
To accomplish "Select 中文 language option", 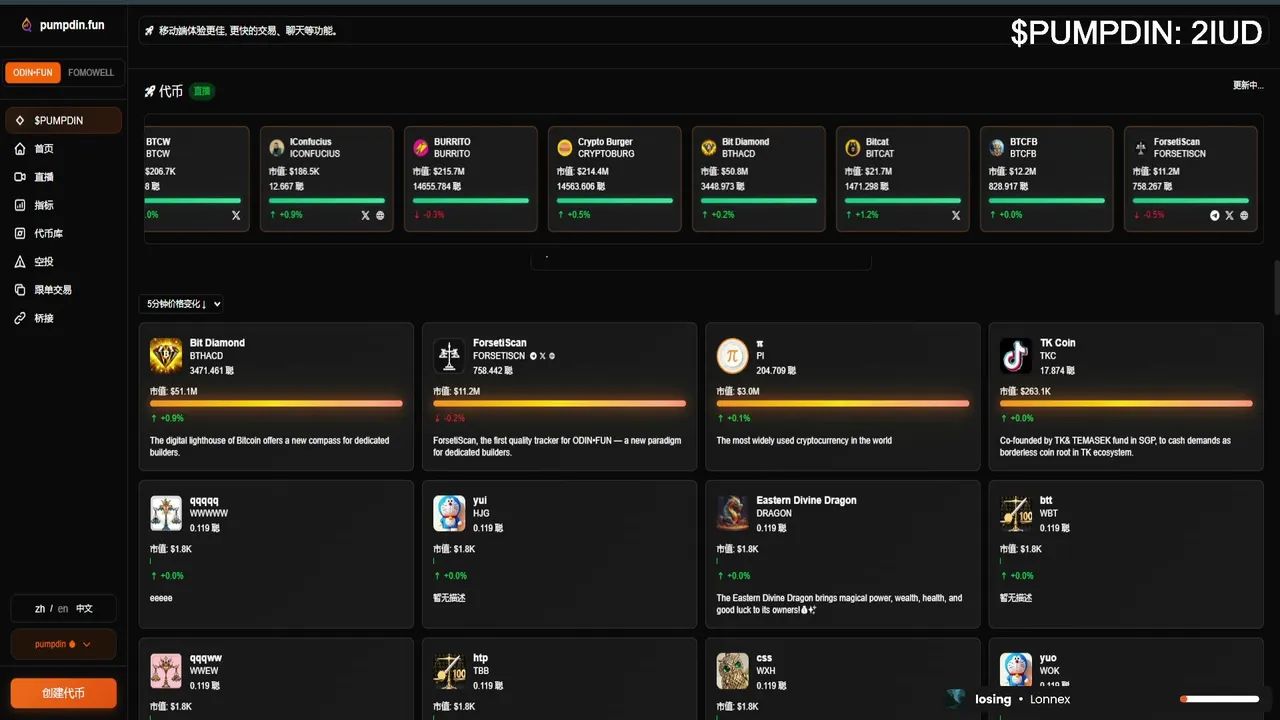I will coord(85,608).
